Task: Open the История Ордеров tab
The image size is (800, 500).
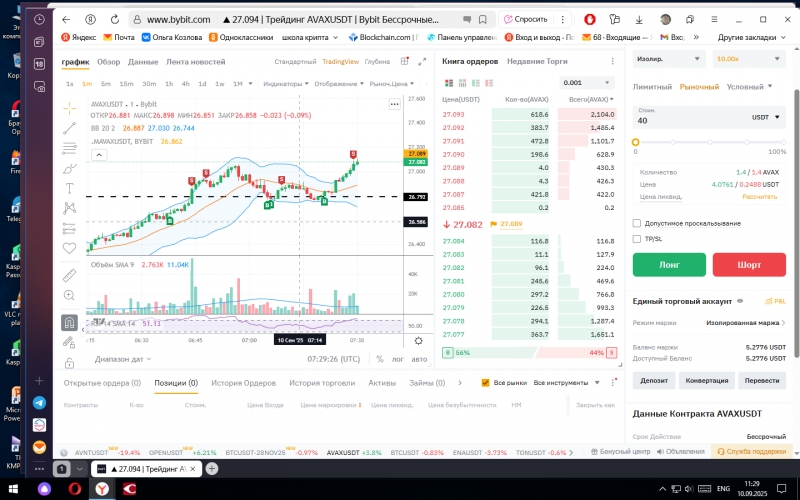Action: tap(243, 383)
